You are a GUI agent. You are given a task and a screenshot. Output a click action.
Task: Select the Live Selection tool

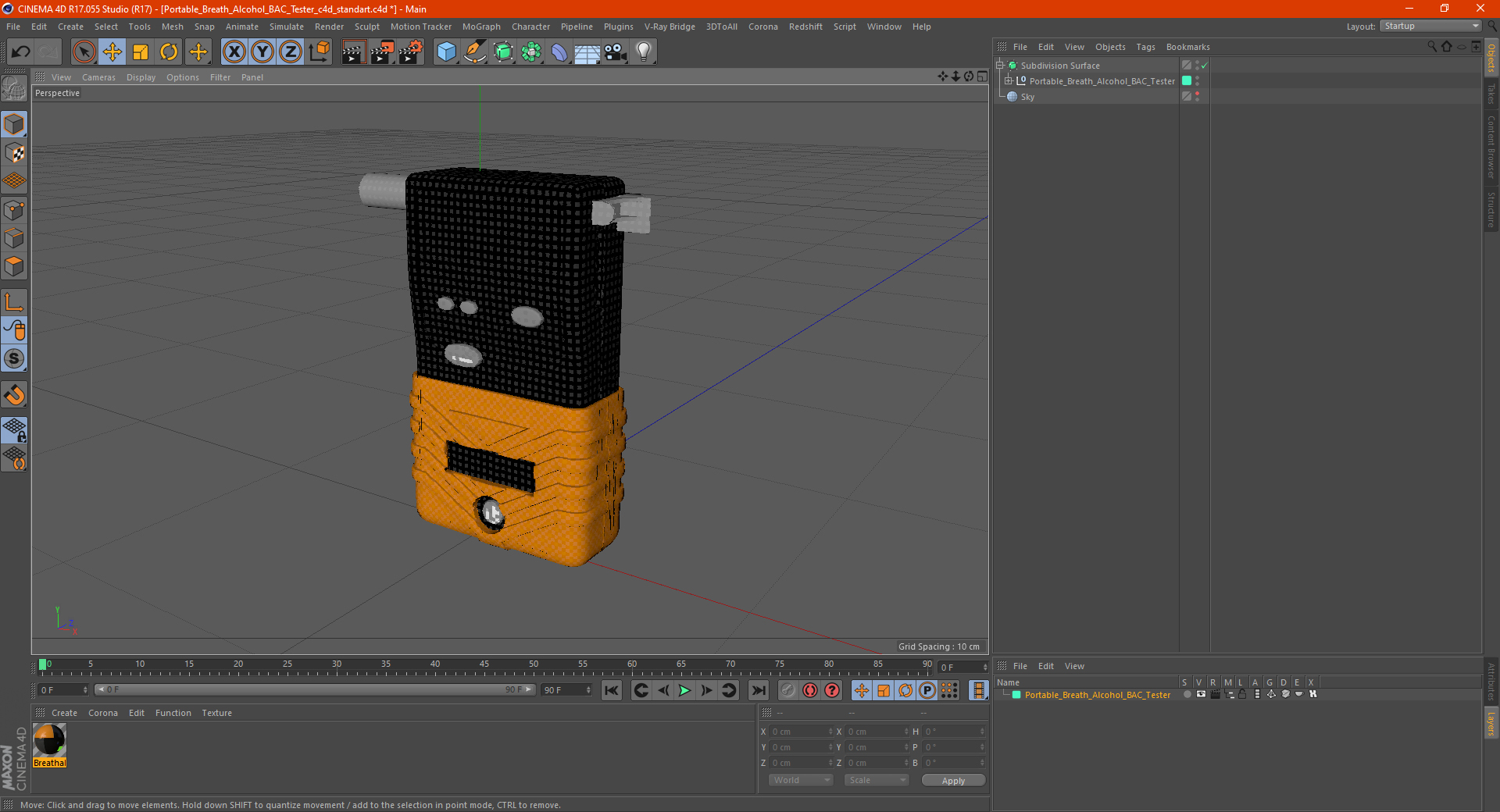[x=84, y=52]
